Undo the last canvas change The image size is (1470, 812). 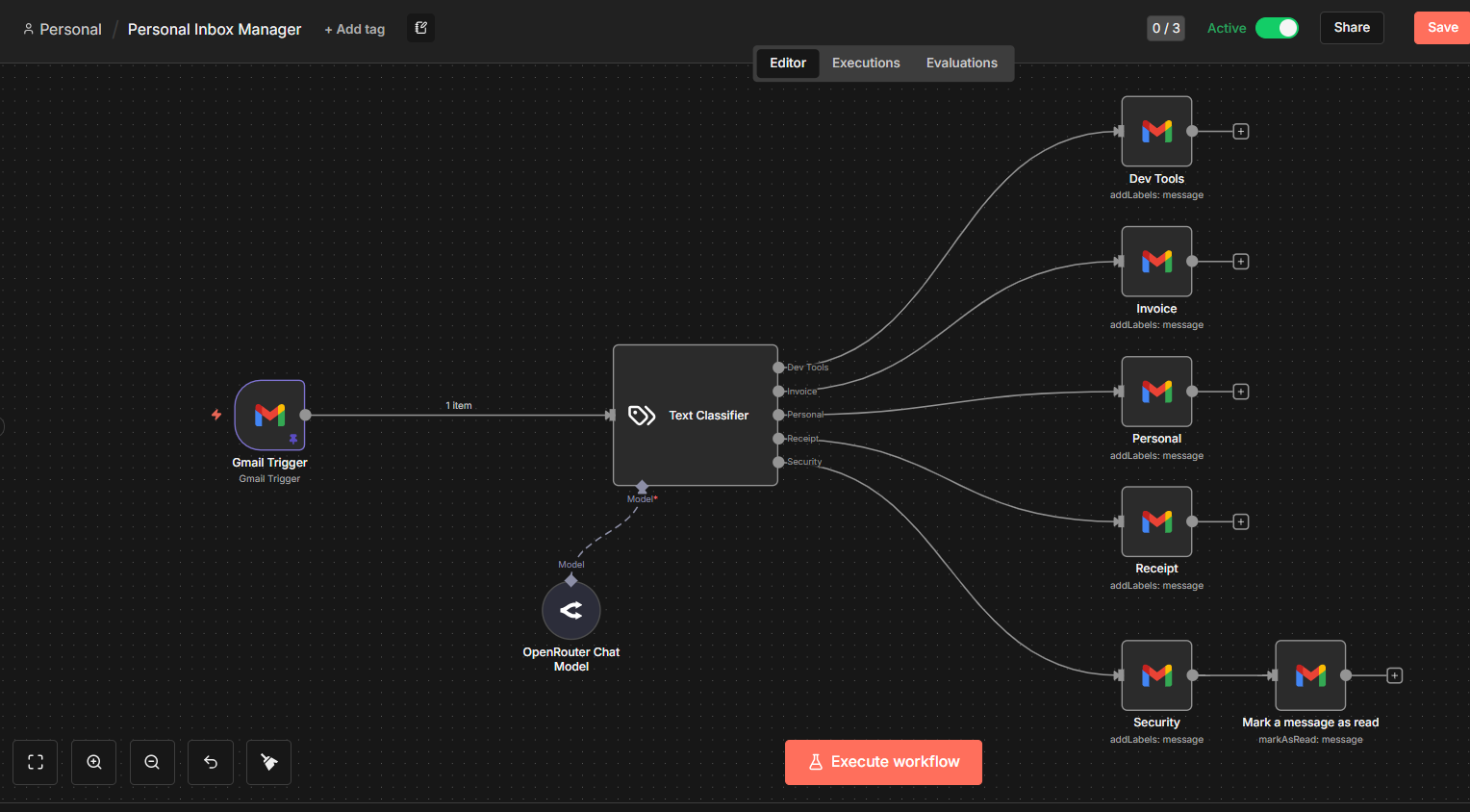pyautogui.click(x=210, y=762)
